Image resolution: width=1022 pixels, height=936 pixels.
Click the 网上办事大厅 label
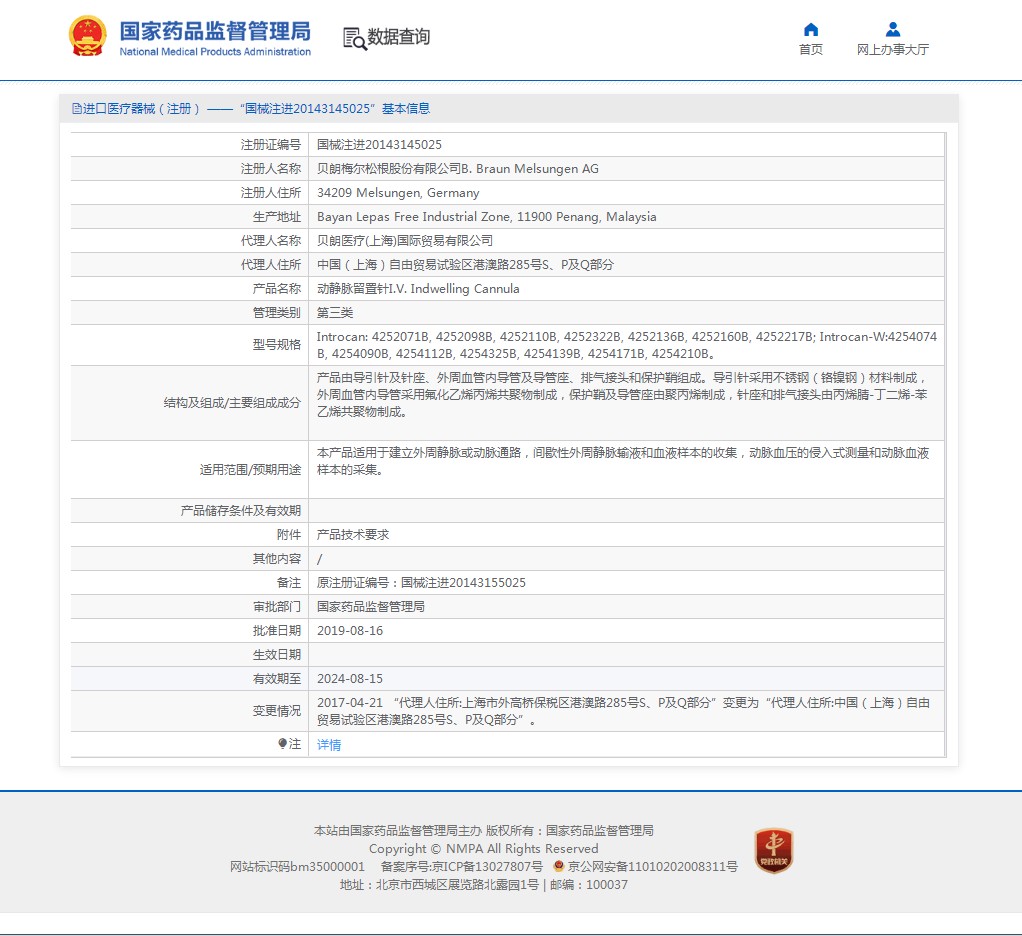coord(893,50)
